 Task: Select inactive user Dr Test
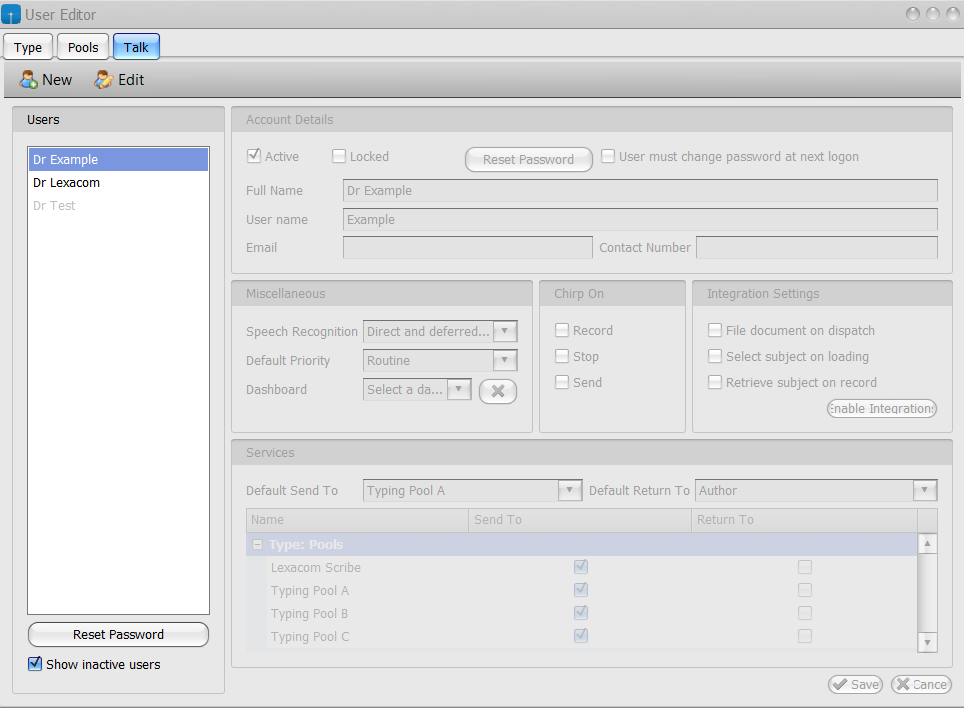(118, 206)
